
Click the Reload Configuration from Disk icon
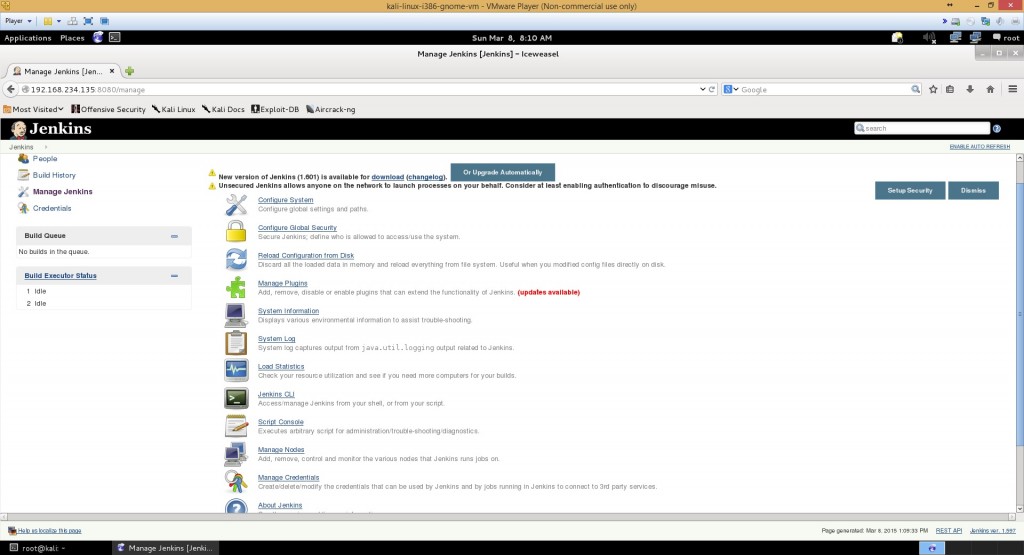236,259
